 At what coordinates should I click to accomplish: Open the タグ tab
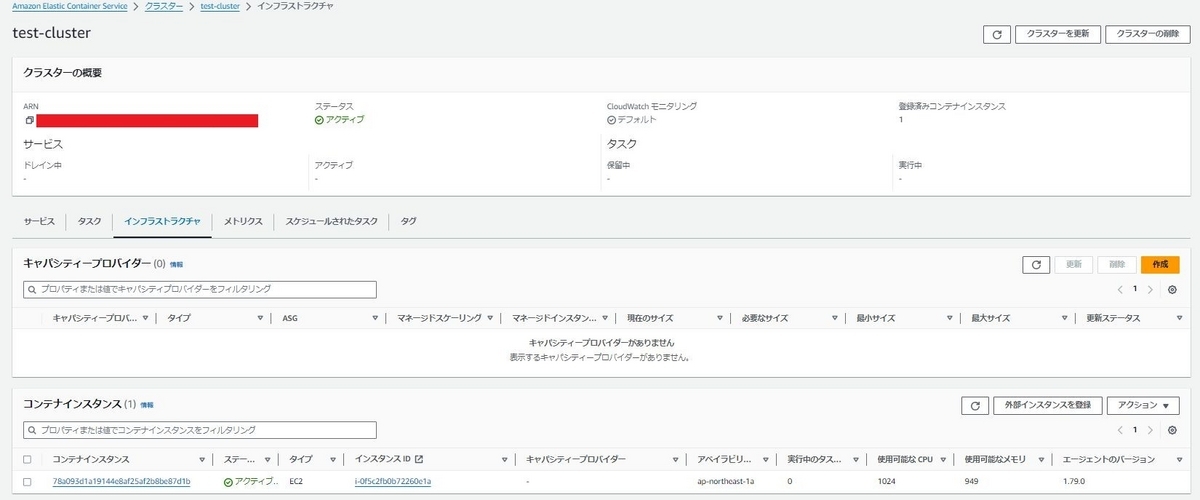point(408,221)
